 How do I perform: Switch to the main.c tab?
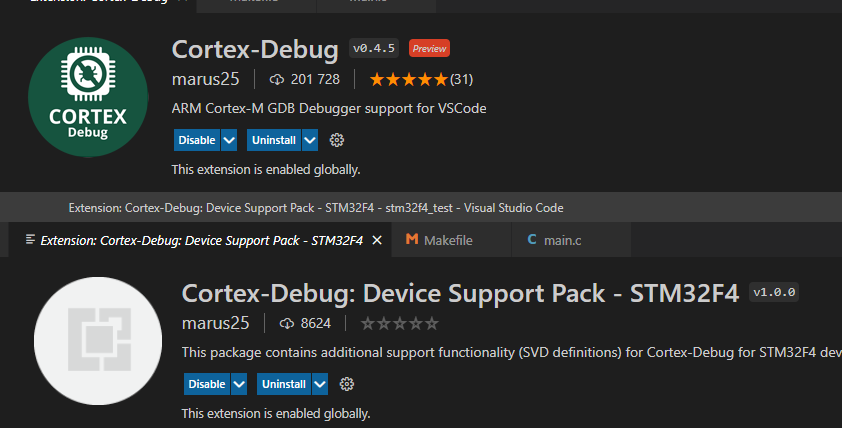click(571, 240)
